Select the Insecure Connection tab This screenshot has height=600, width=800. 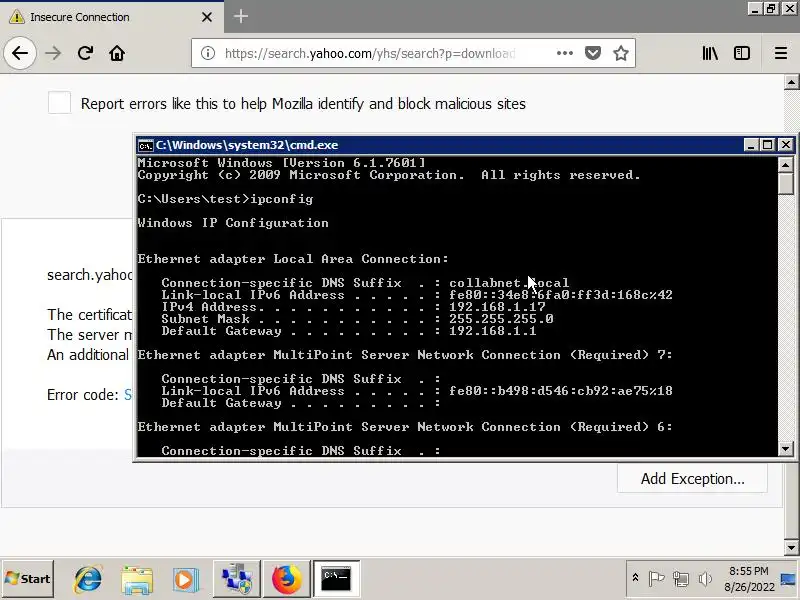click(112, 17)
